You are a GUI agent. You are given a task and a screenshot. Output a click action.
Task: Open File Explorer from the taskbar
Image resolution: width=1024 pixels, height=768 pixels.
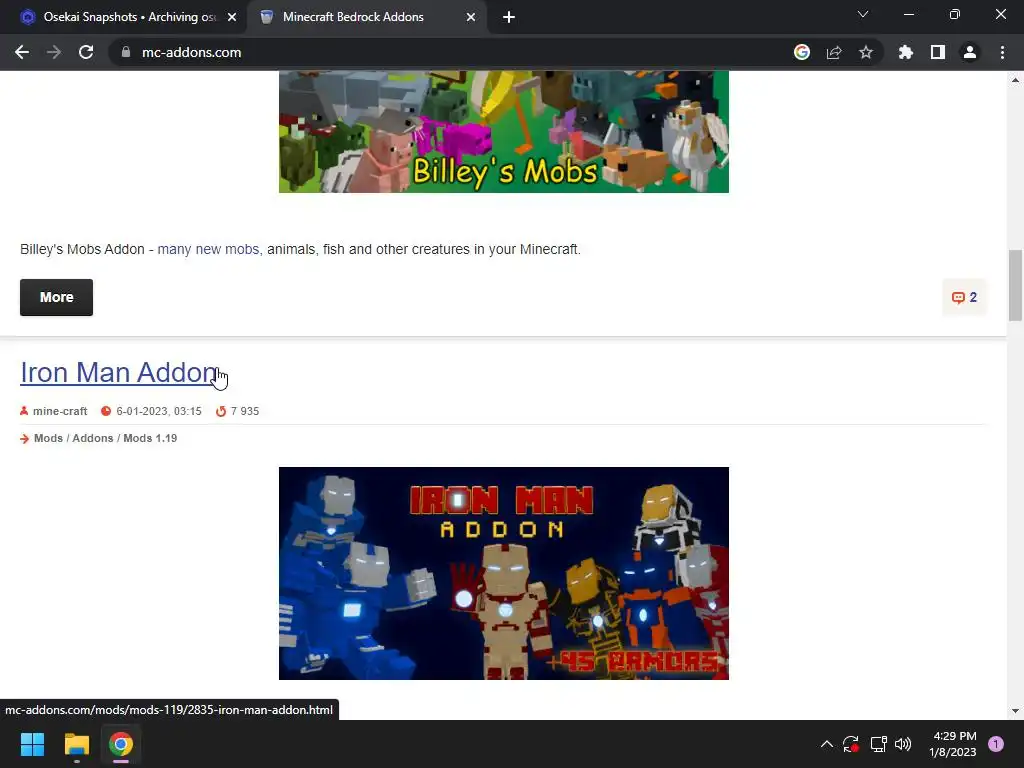pos(76,744)
